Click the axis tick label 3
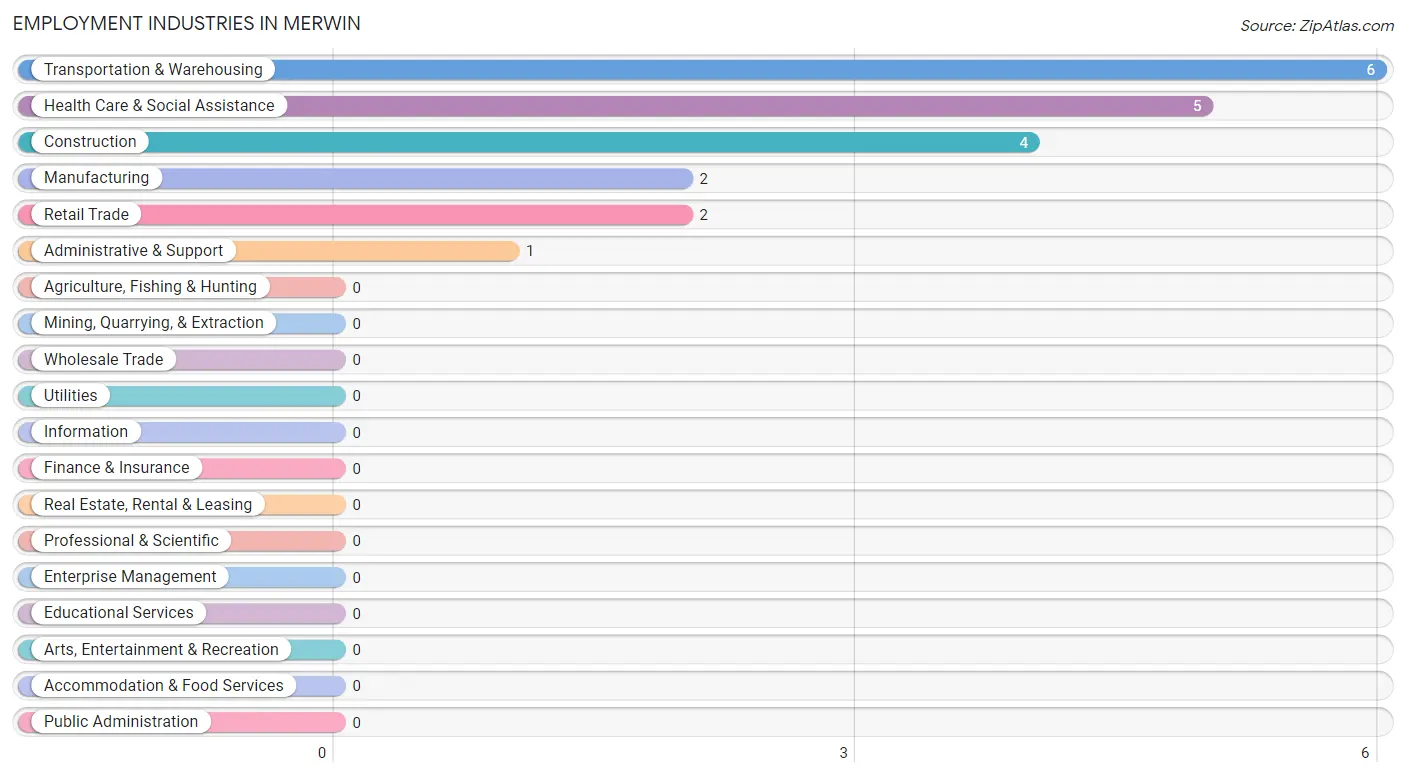Screen dimensions: 1406x777 844,753
